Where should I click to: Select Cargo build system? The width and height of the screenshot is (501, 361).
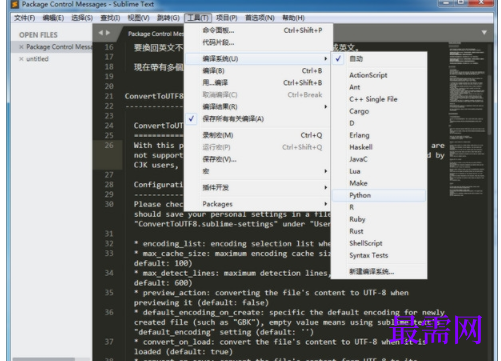379,111
